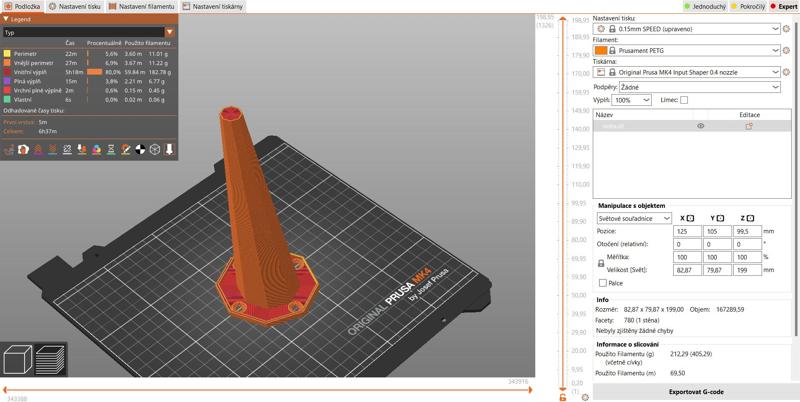
Task: Toggle center of gravity marker icon
Action: pos(140,149)
